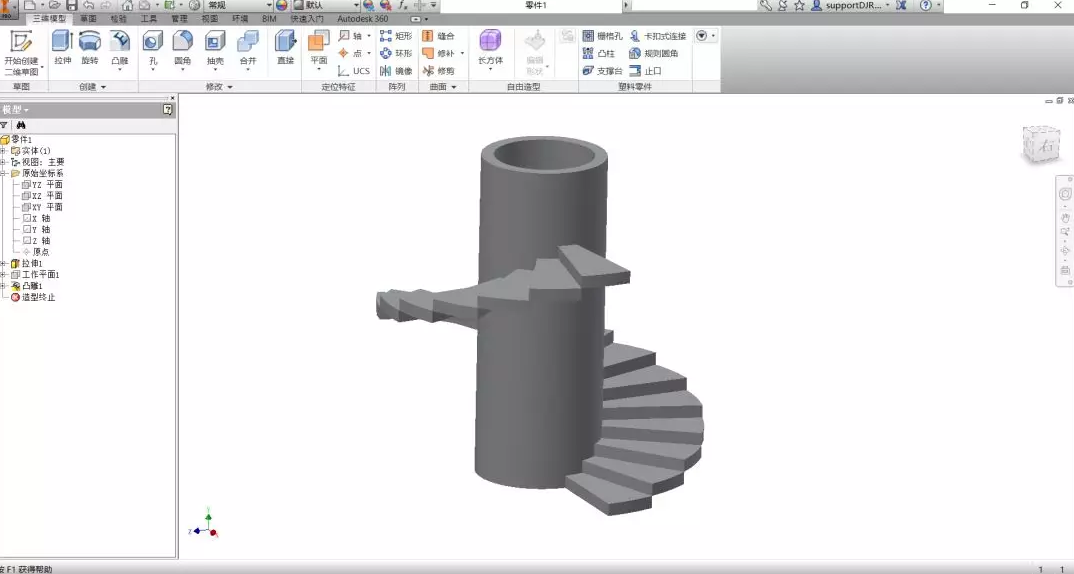
Task: Select Z 轴 in the browser tree
Action: (x=36, y=240)
